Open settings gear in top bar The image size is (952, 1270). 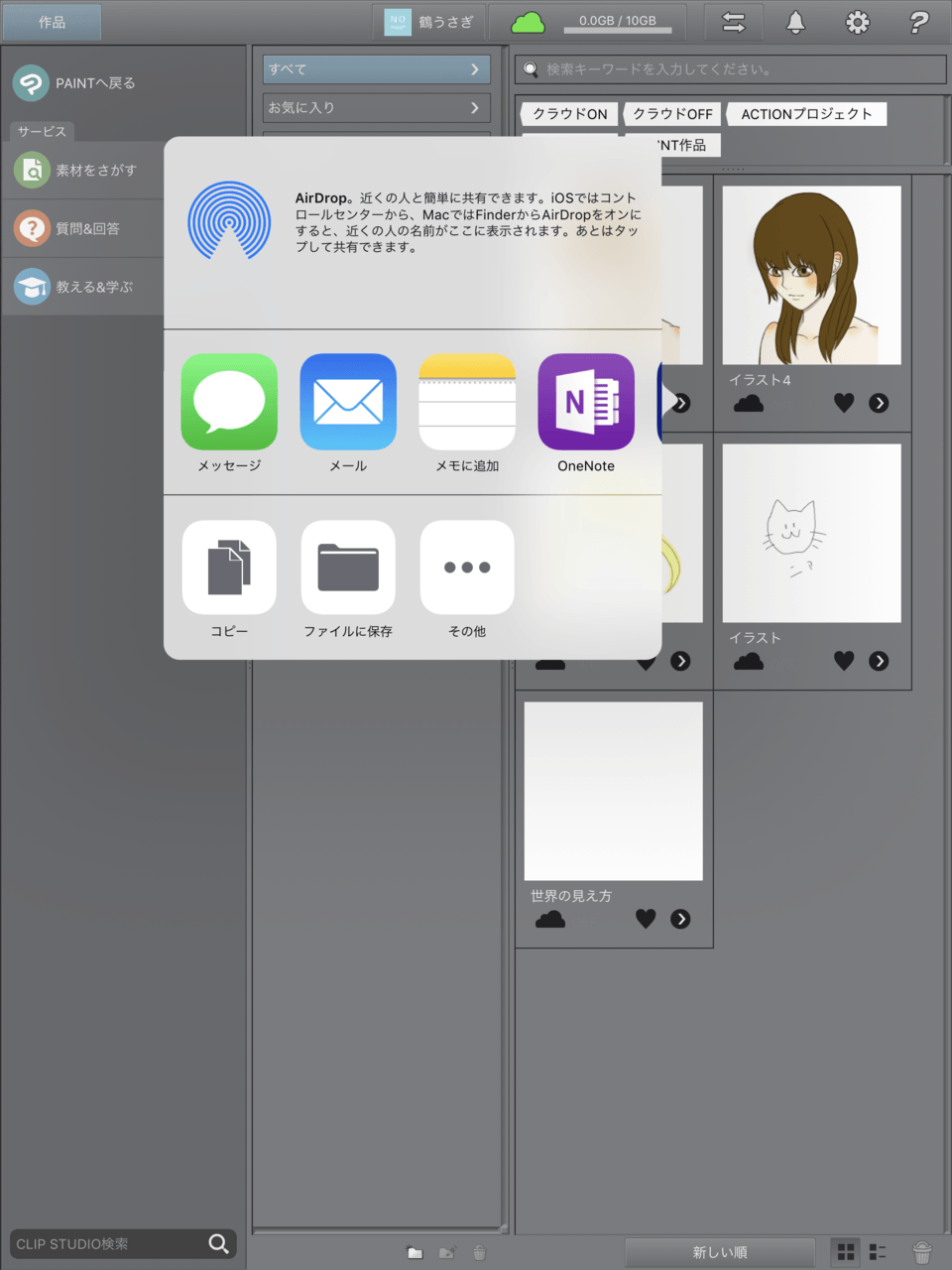[x=857, y=22]
